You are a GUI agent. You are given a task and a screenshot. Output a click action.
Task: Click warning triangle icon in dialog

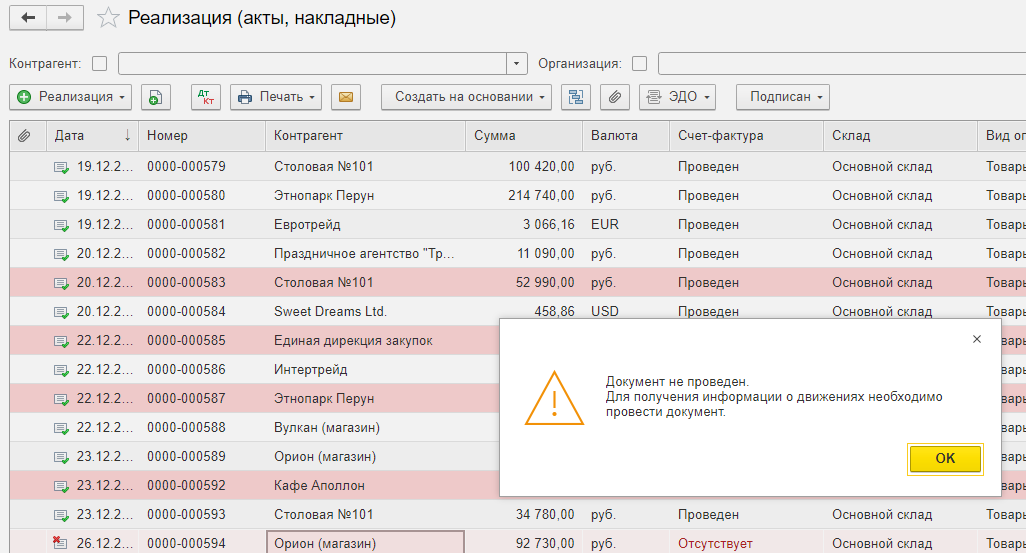pos(554,399)
